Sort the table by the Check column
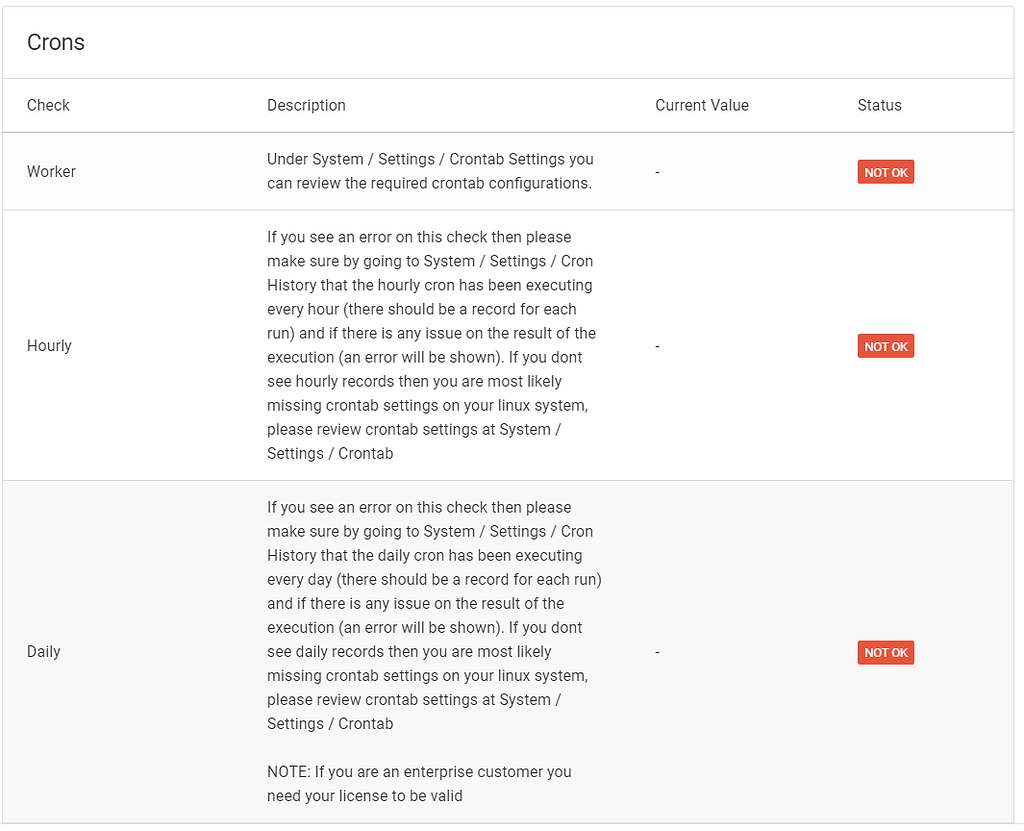Image resolution: width=1024 pixels, height=831 pixels. pyautogui.click(x=48, y=105)
